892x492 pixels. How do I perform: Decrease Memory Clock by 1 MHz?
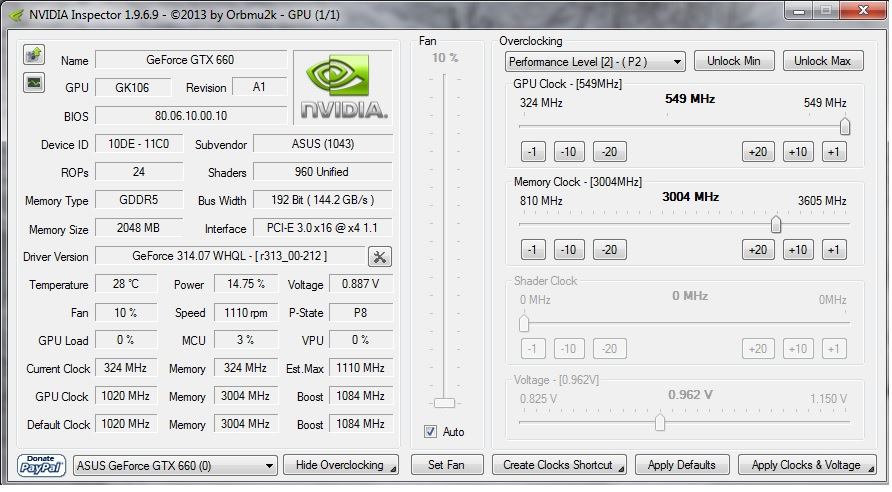click(x=532, y=250)
